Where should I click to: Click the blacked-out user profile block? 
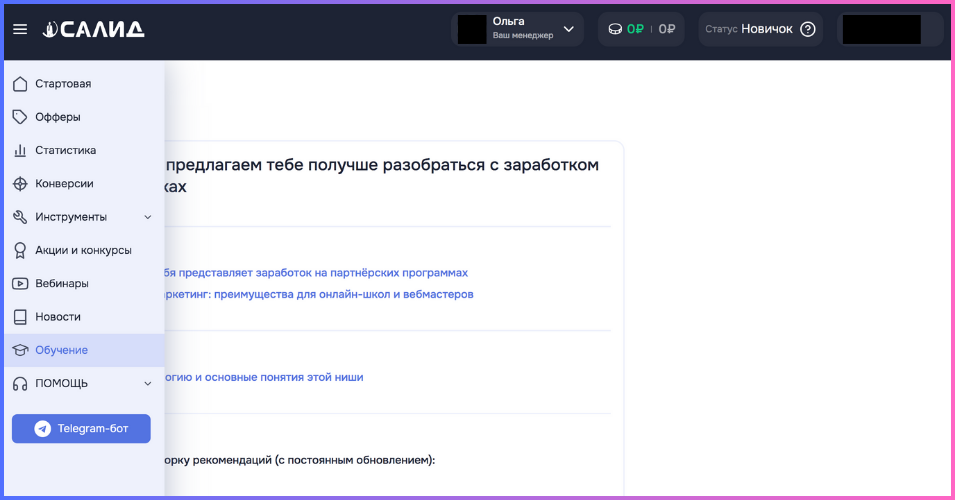click(881, 29)
